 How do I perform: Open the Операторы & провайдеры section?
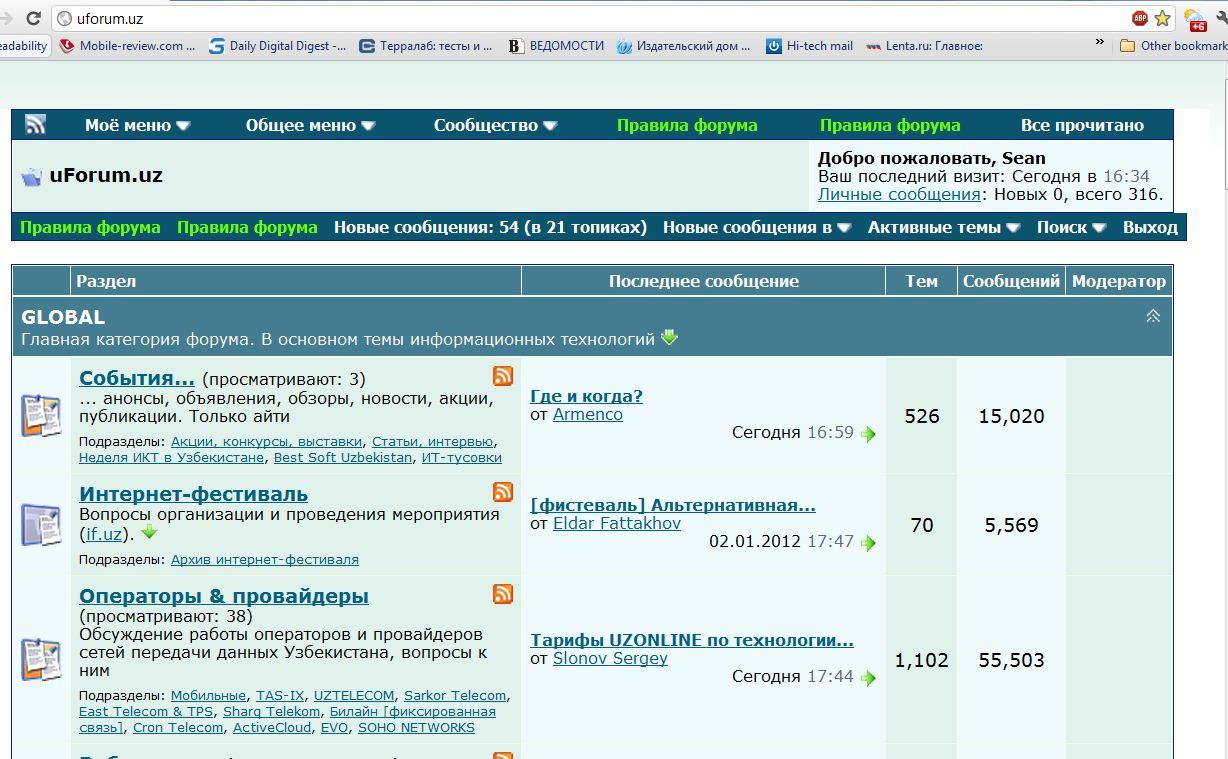click(224, 596)
